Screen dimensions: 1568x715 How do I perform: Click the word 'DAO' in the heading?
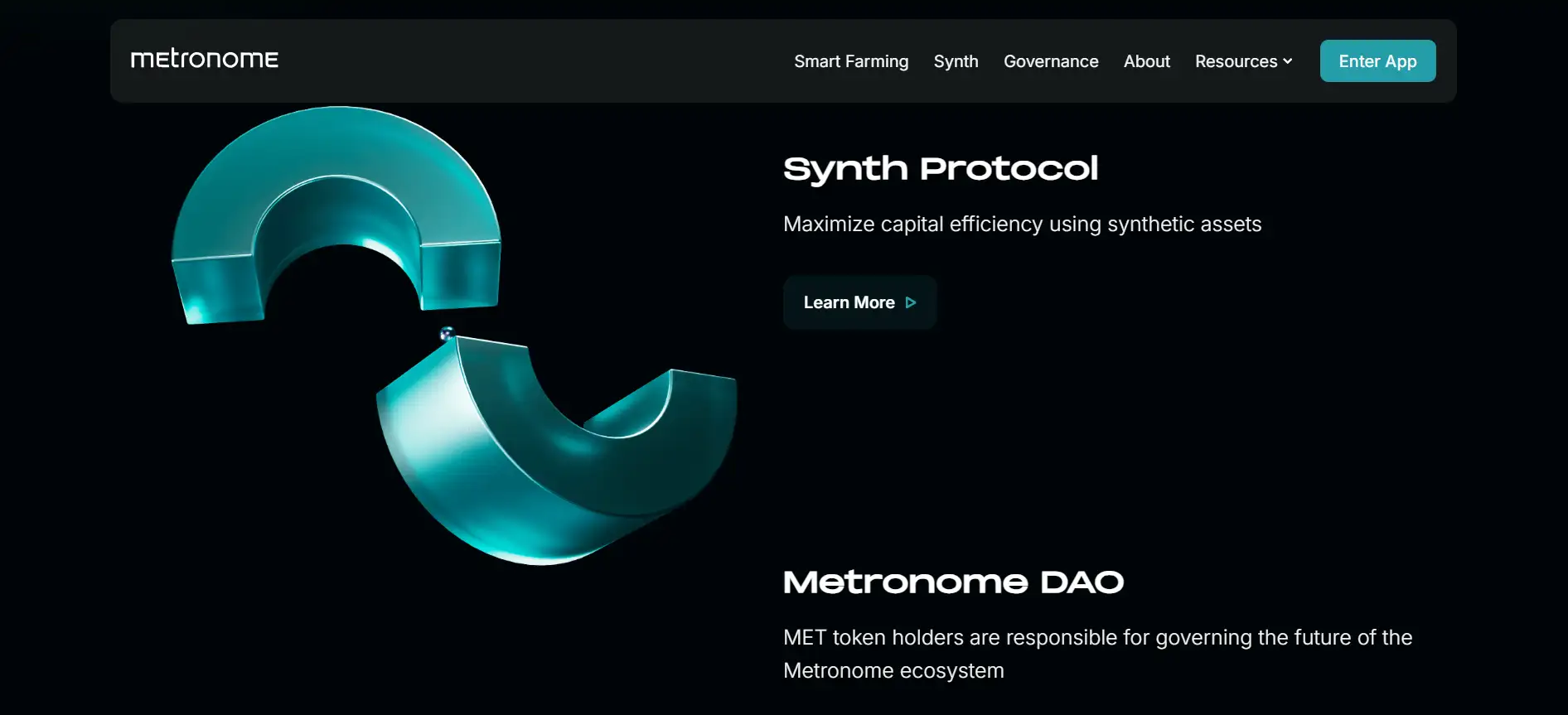[x=1082, y=582]
